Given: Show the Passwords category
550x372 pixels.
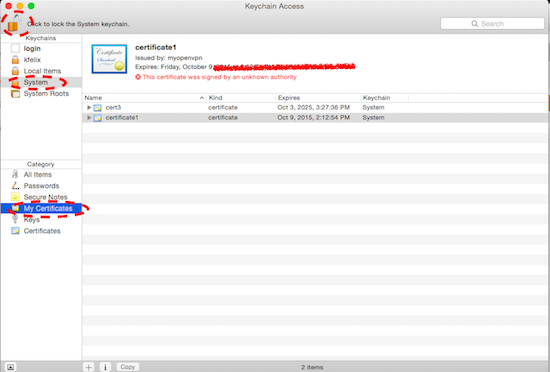Looking at the screenshot, I should [x=41, y=185].
